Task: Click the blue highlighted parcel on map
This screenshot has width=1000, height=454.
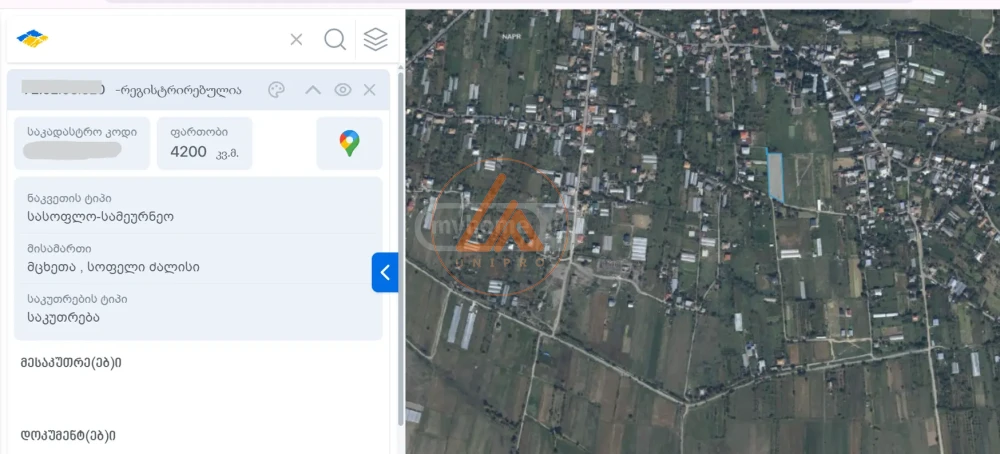Action: pos(775,176)
